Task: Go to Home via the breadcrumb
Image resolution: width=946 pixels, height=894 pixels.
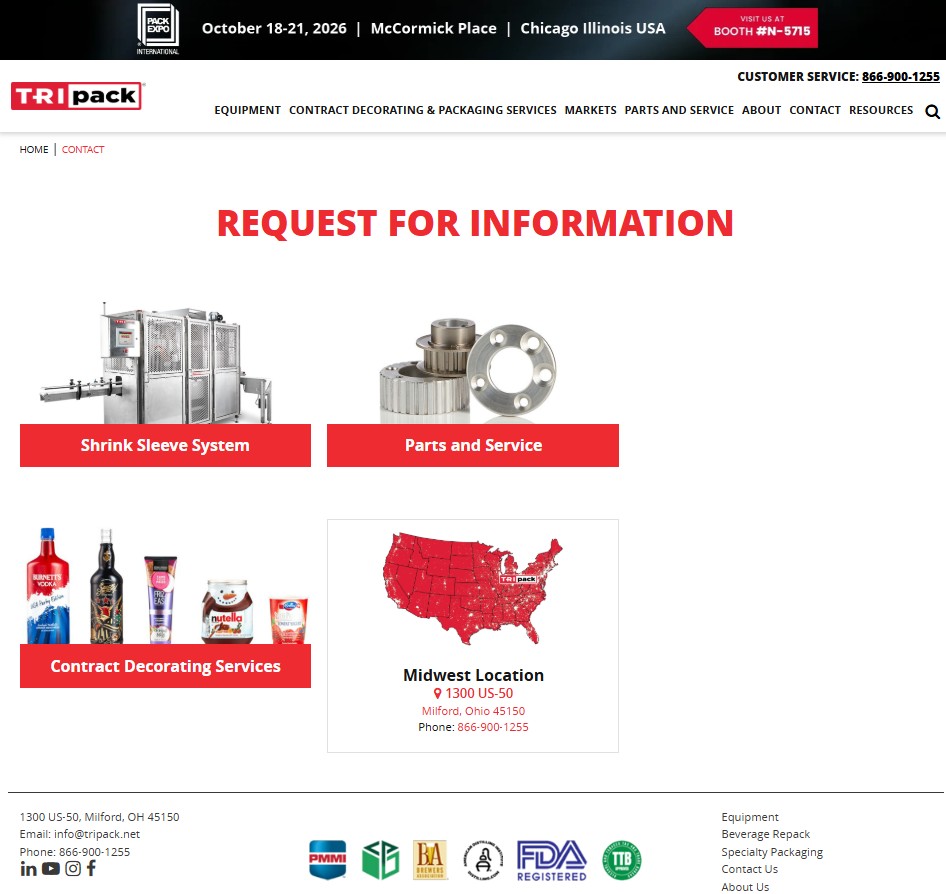Action: pyautogui.click(x=34, y=150)
